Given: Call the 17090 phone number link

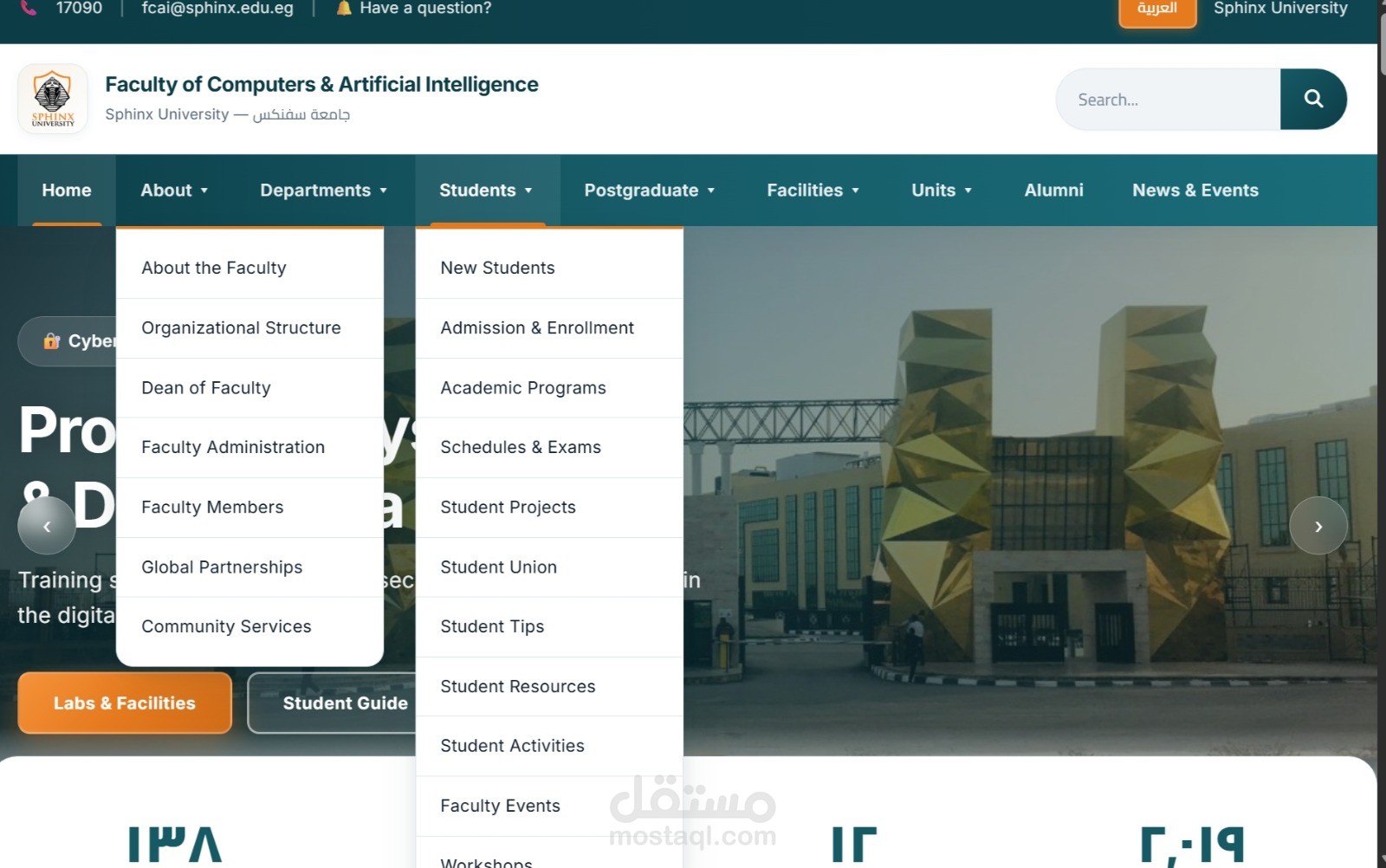Looking at the screenshot, I should (79, 8).
